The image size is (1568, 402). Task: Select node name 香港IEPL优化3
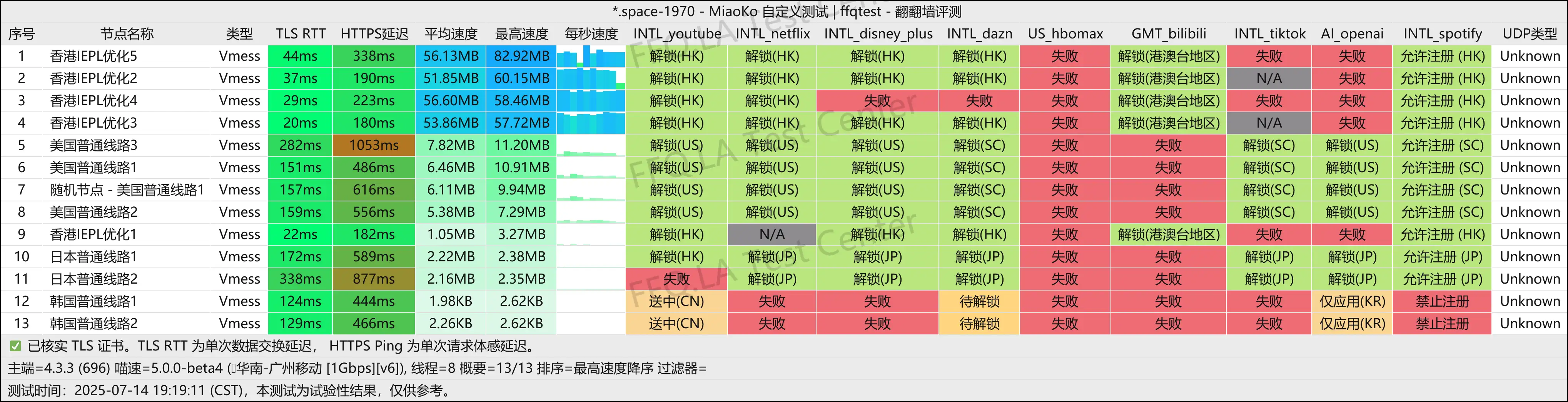coord(93,123)
